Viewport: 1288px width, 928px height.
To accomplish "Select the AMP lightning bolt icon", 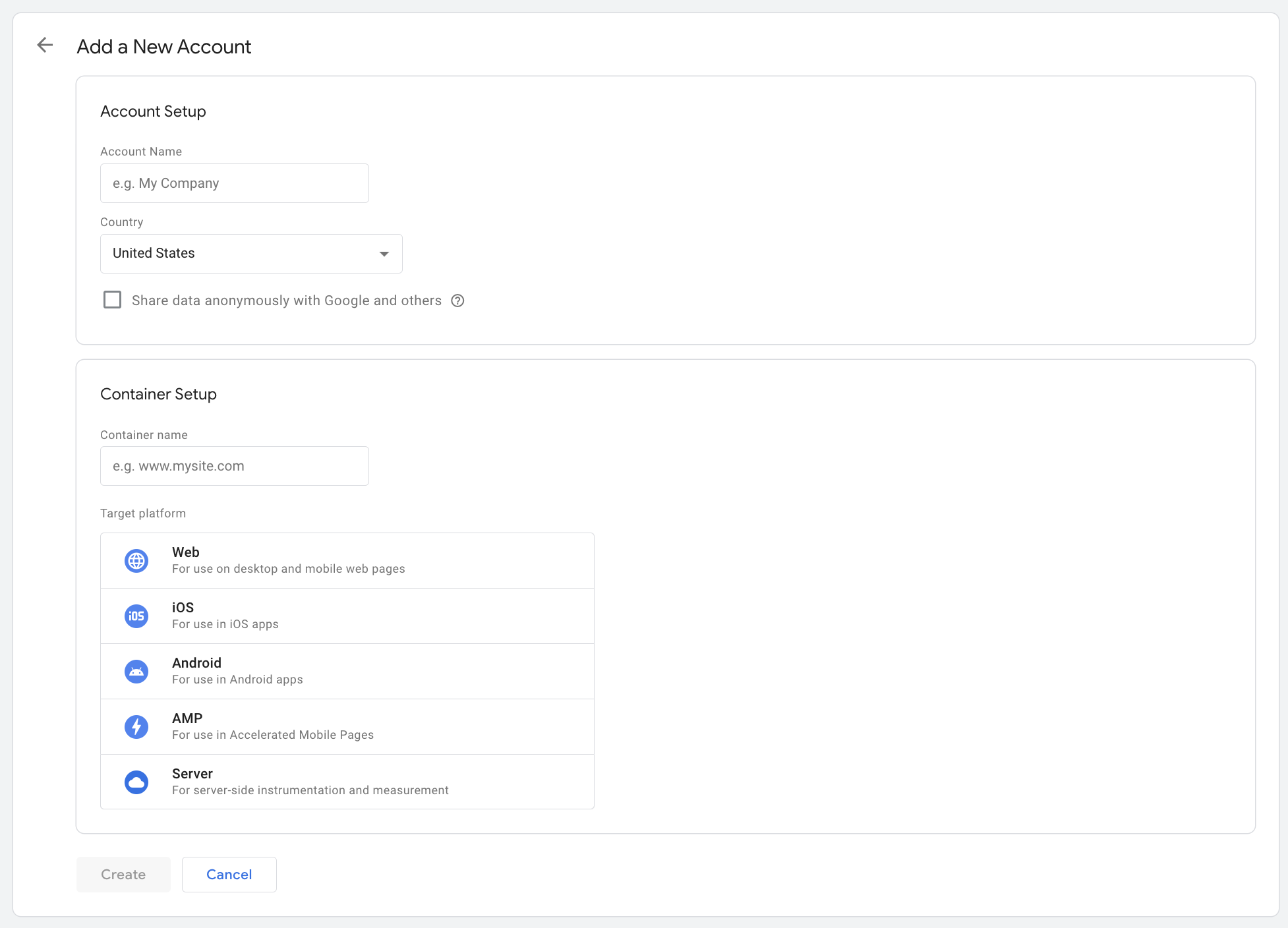I will 136,727.
